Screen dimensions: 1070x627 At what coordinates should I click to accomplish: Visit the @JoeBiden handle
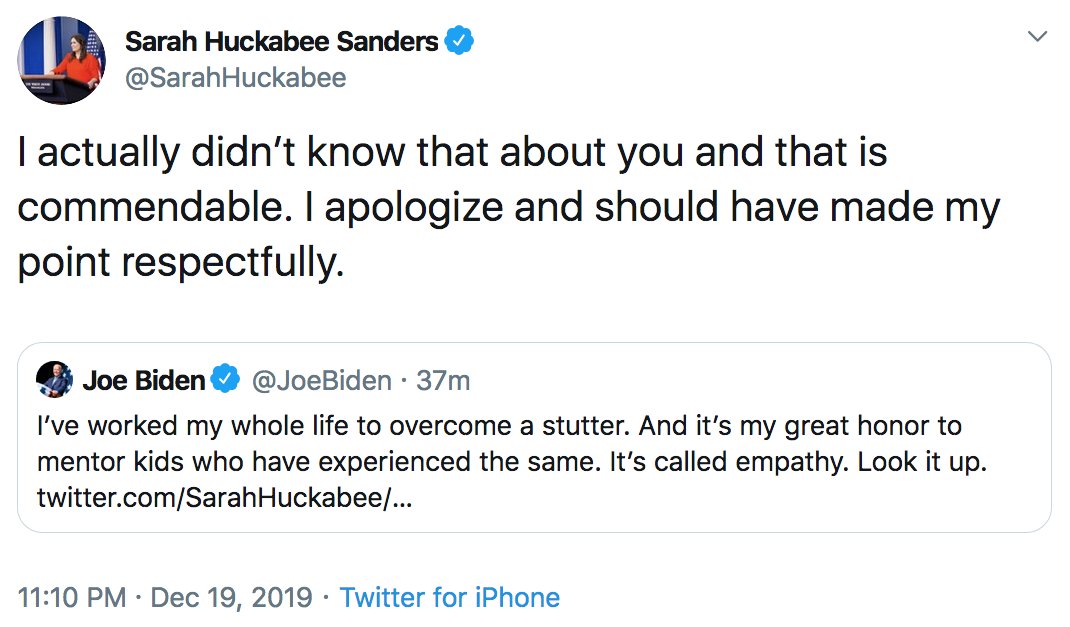coord(321,381)
